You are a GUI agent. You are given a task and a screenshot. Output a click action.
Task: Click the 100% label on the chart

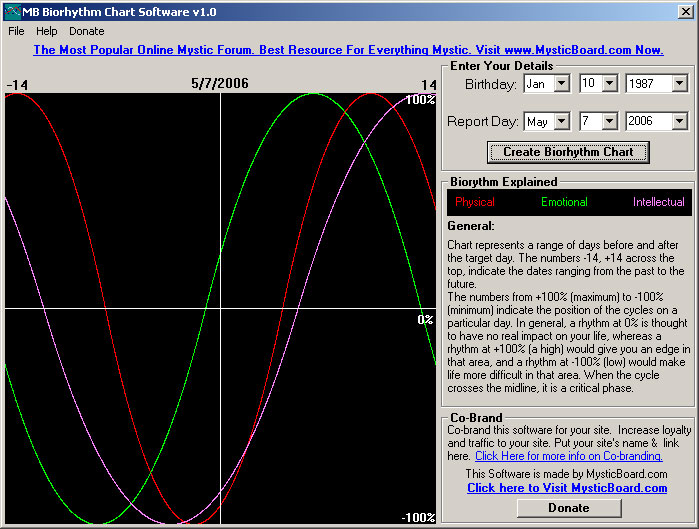pos(420,99)
